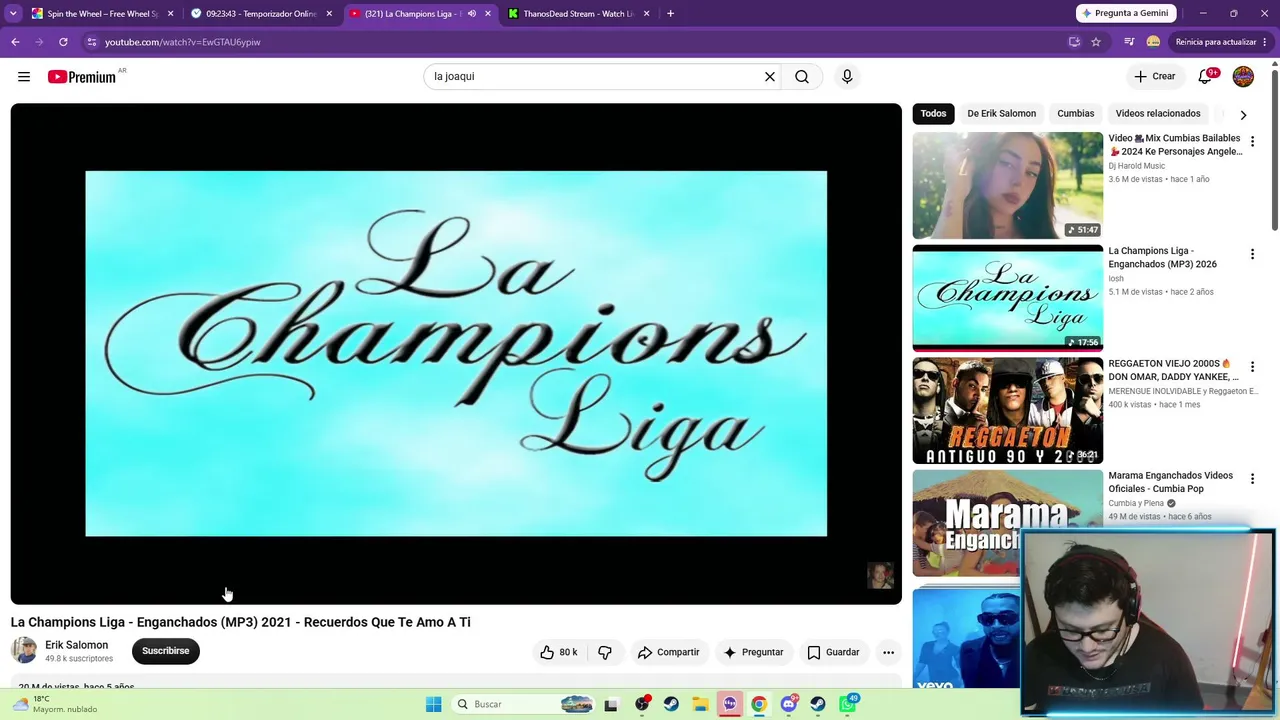
Task: Open Erik Salomon channel name link
Action: [76, 645]
